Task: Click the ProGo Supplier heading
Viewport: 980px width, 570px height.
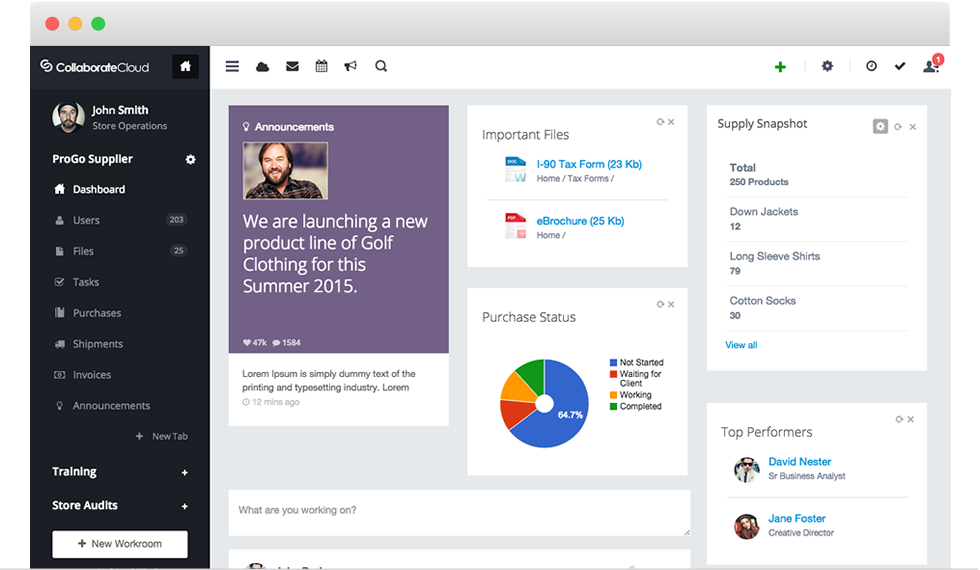Action: pyautogui.click(x=92, y=159)
